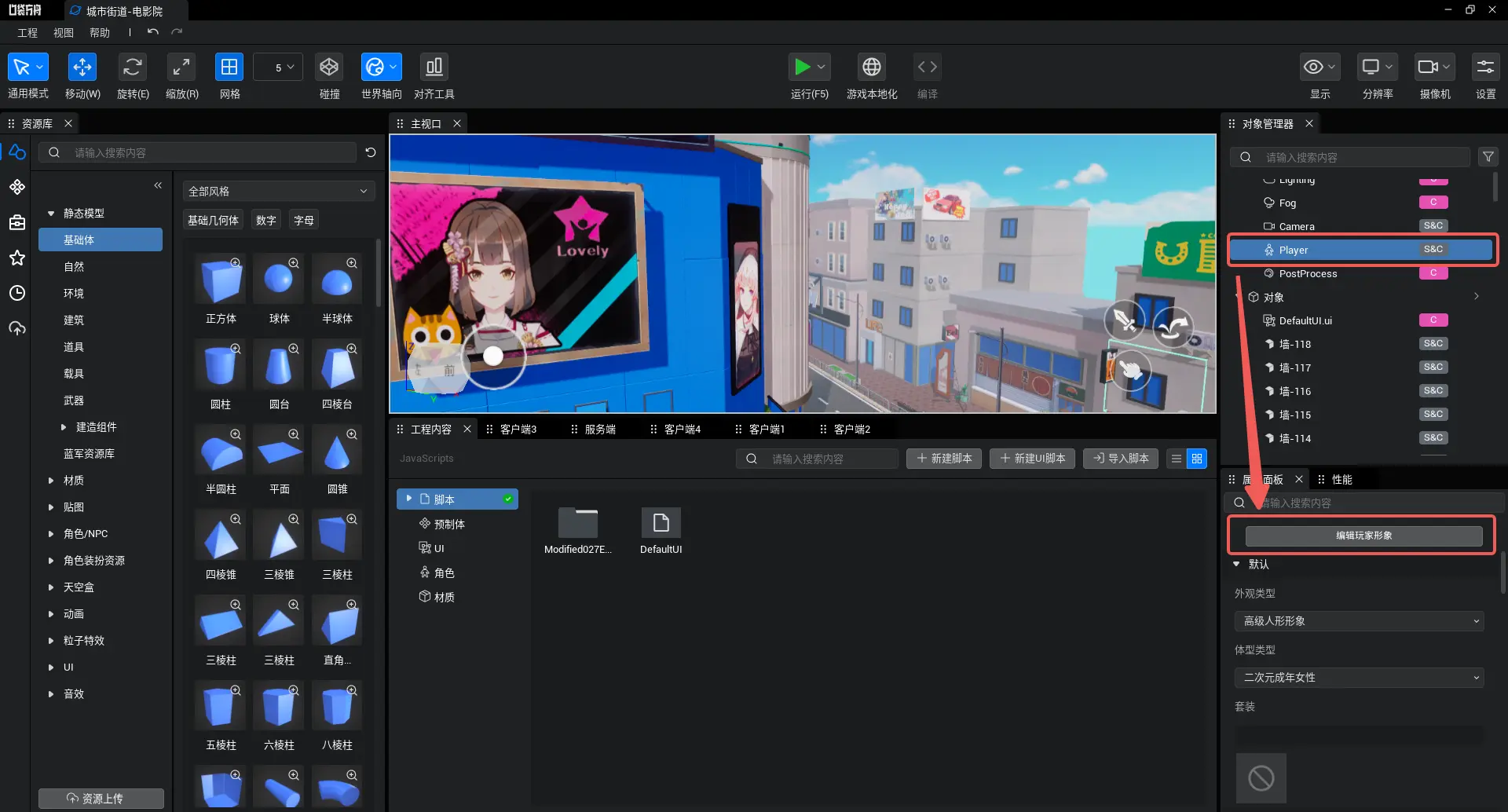Select the 球体 sphere thumbnail

tap(279, 279)
